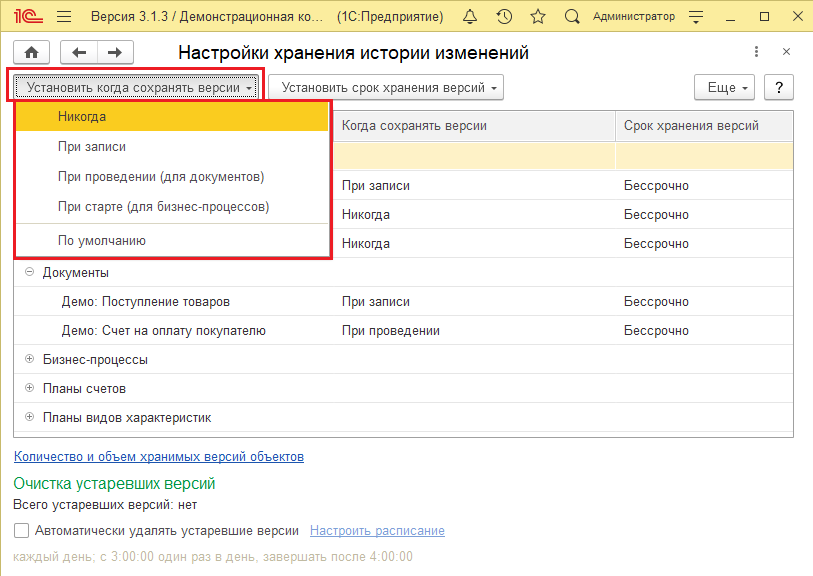813x576 pixels.
Task: Open help with question mark button
Action: pos(778,88)
